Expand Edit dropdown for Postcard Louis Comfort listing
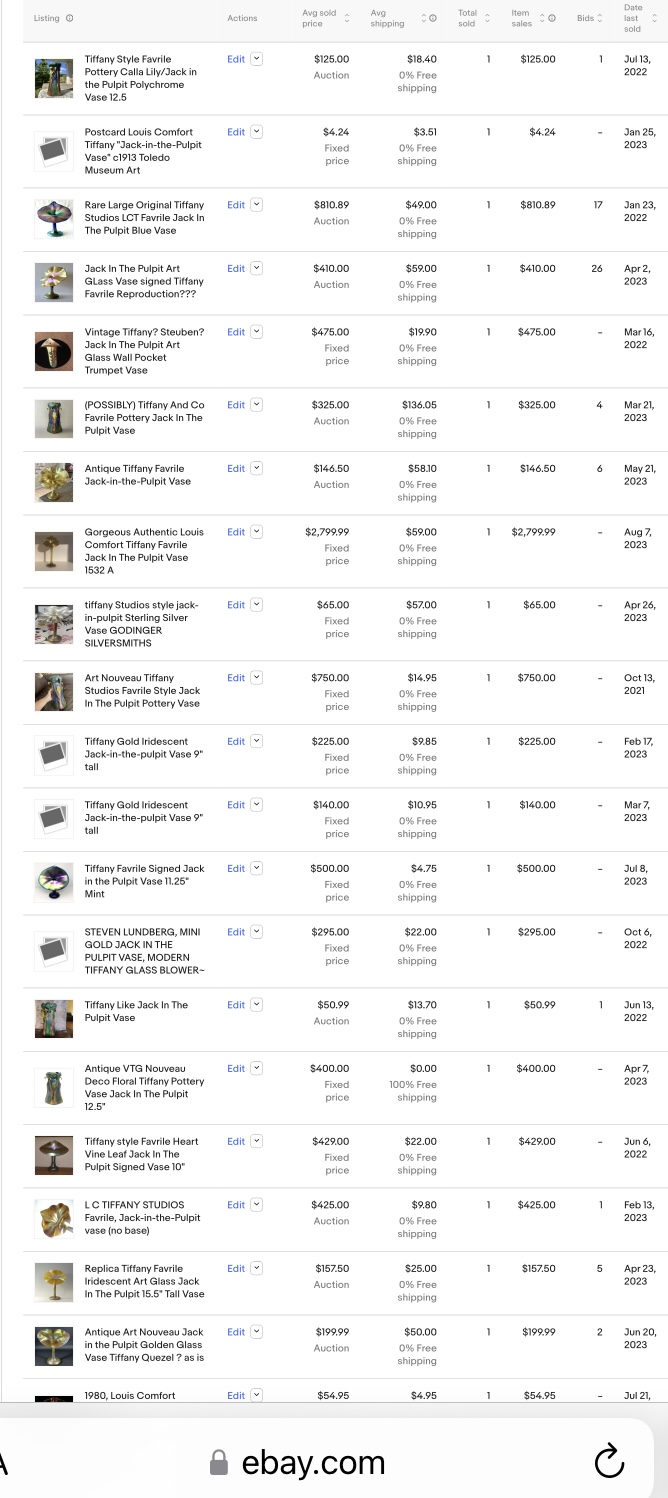The height and width of the screenshot is (1498, 668). [x=257, y=132]
